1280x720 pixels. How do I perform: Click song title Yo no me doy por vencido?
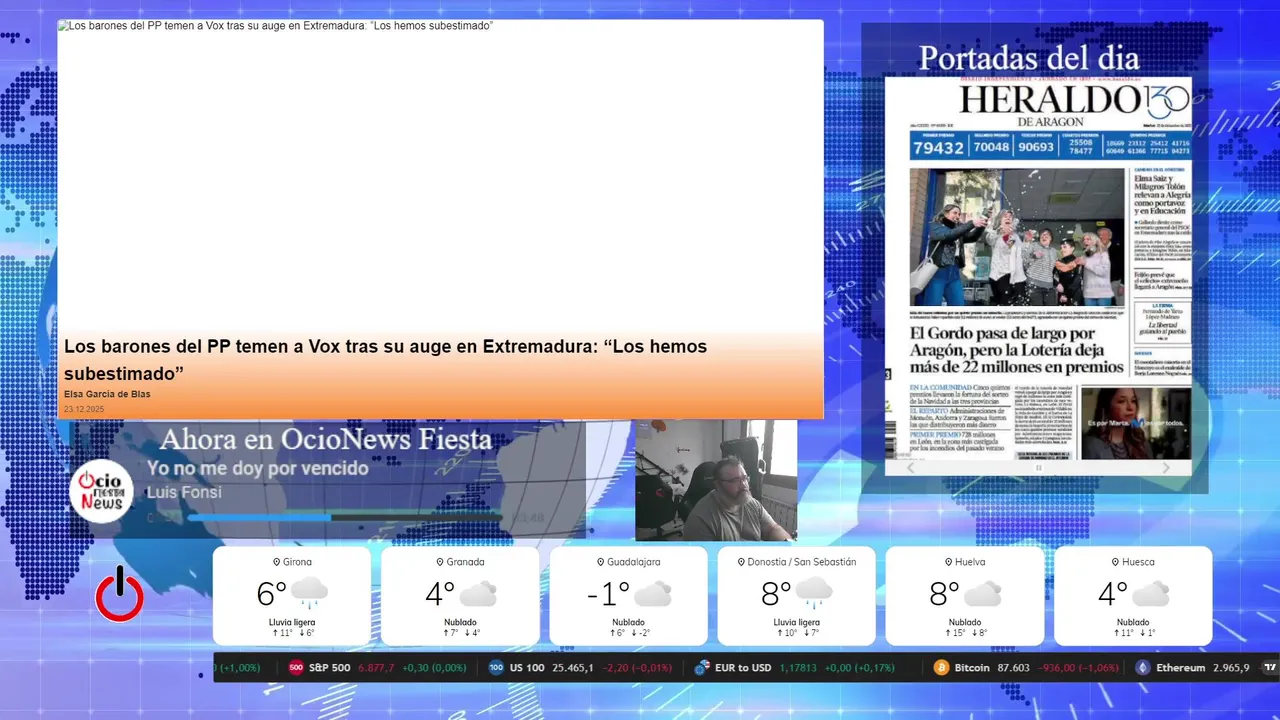(258, 468)
